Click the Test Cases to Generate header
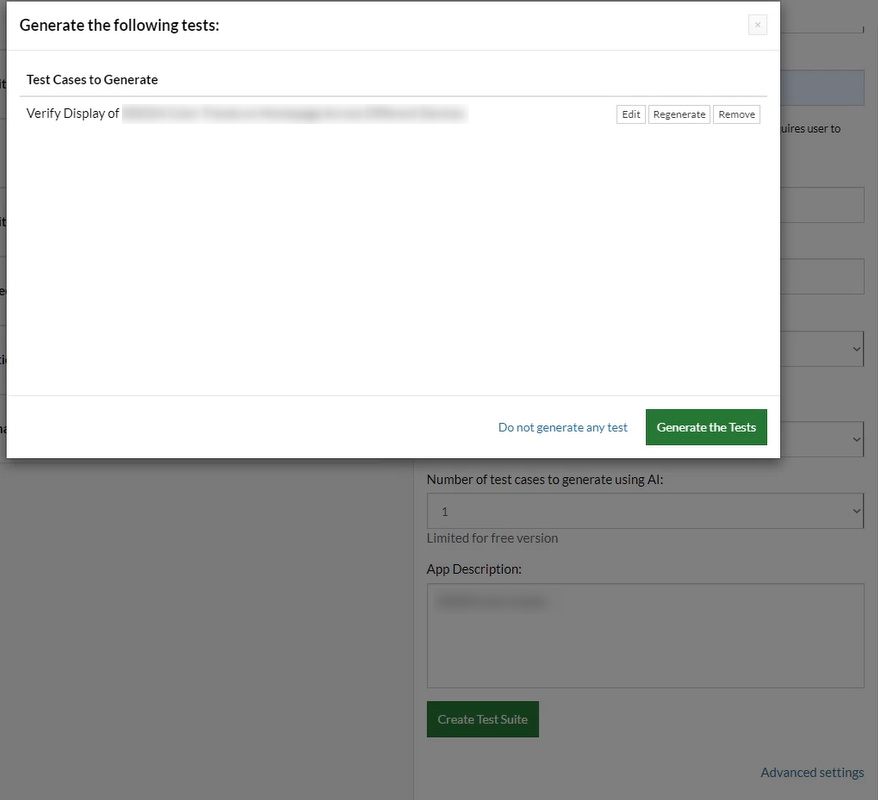The height and width of the screenshot is (800, 878). coord(92,80)
